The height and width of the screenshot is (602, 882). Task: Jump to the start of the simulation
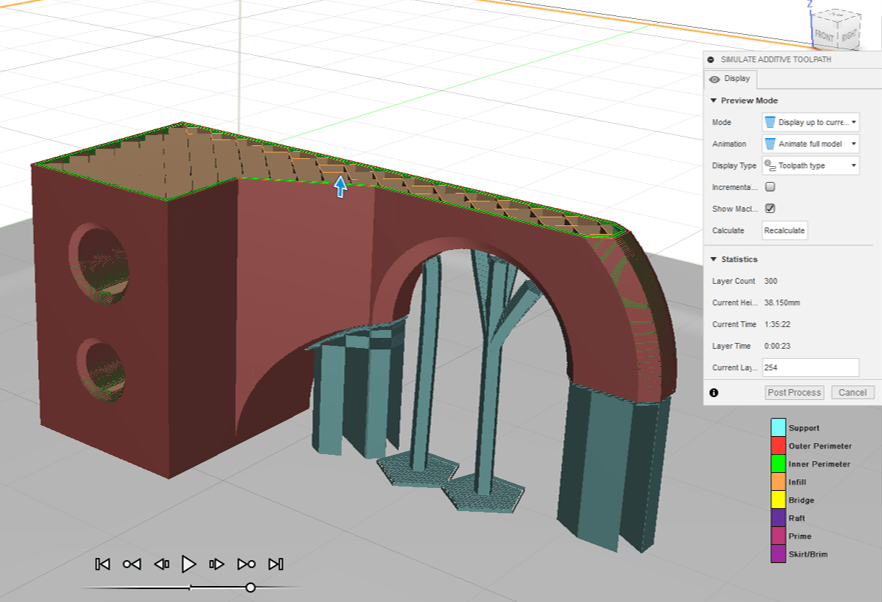click(x=103, y=564)
